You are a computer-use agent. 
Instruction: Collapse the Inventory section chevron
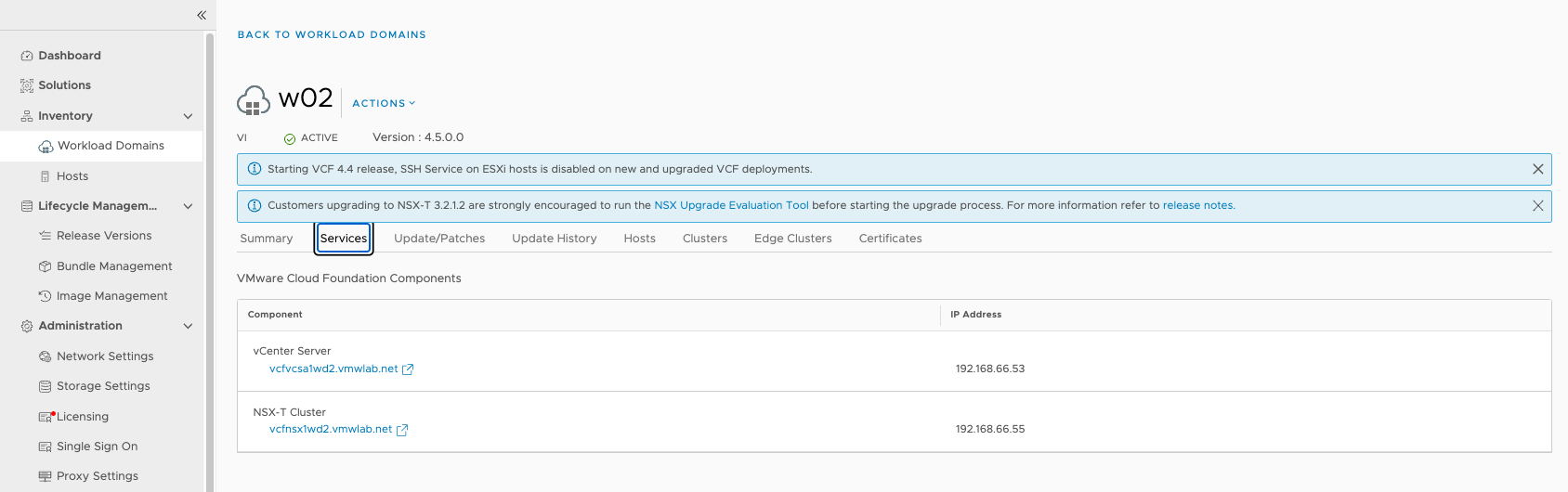tap(188, 116)
